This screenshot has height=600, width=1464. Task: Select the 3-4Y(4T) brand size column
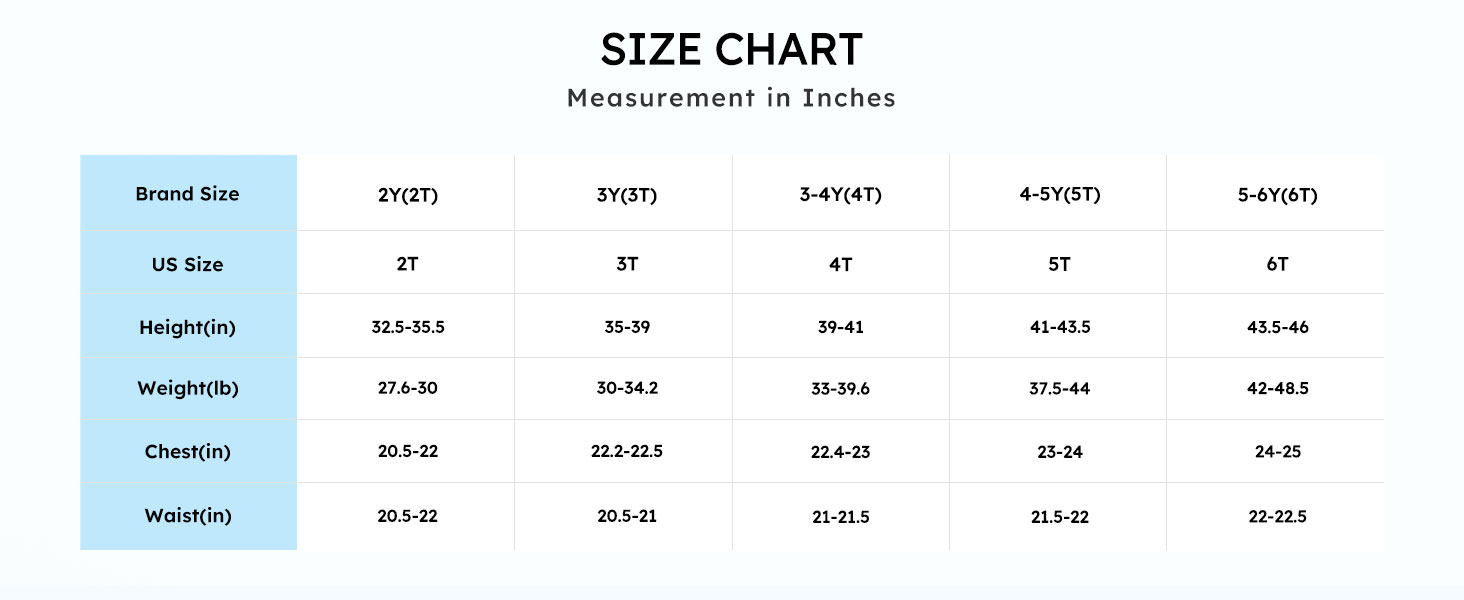(x=840, y=195)
